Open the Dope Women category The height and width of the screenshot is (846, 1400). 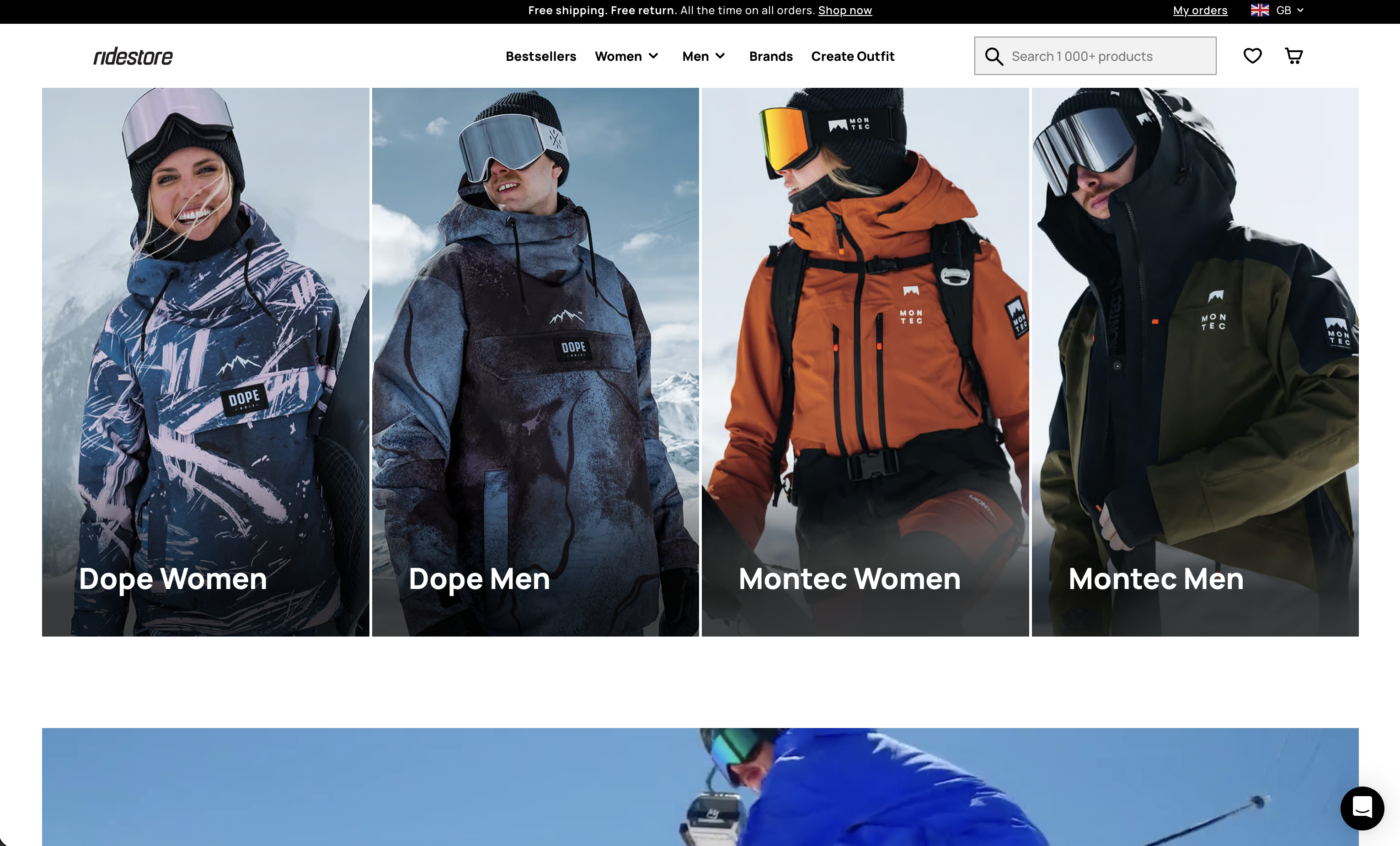point(206,362)
